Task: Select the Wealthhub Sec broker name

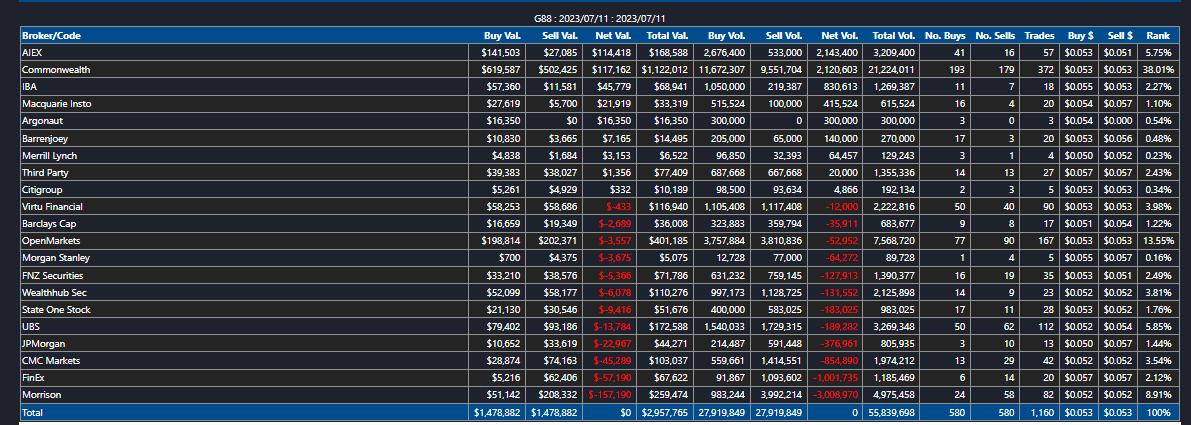Action: pyautogui.click(x=54, y=293)
